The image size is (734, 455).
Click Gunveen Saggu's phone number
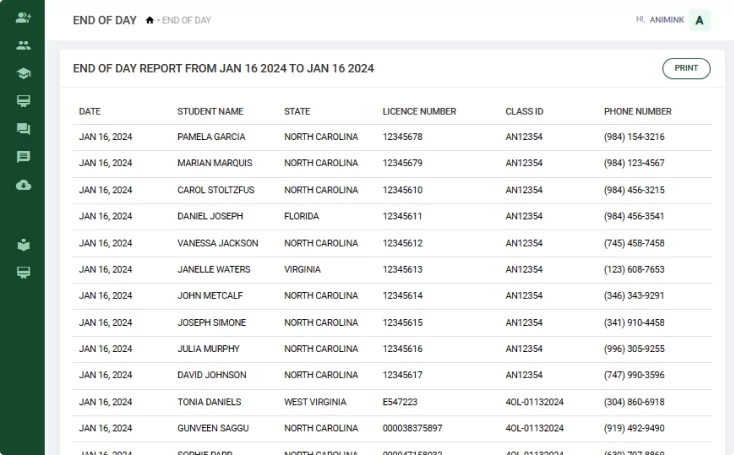point(634,428)
